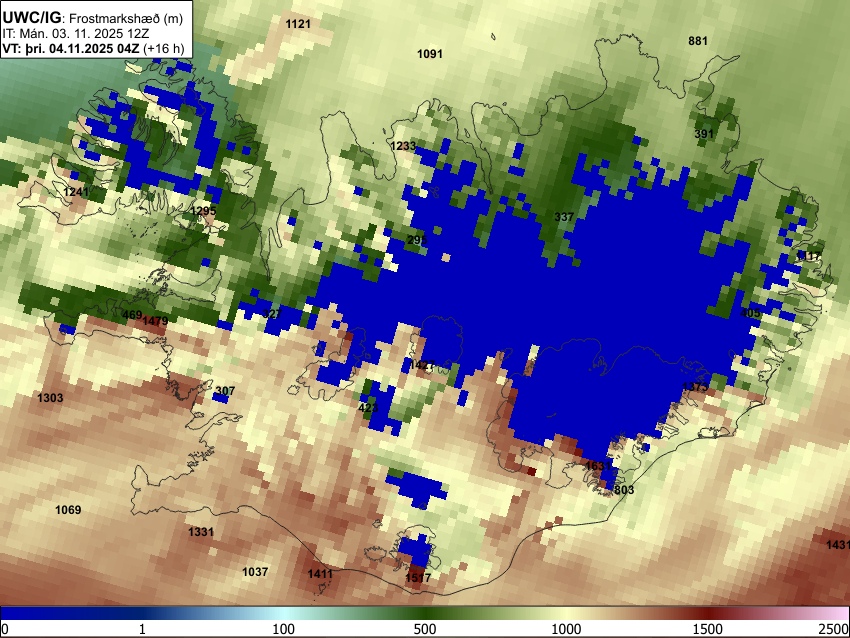The image size is (850, 638).
Task: Select the legend tick labelled 100
Action: pyautogui.click(x=284, y=629)
